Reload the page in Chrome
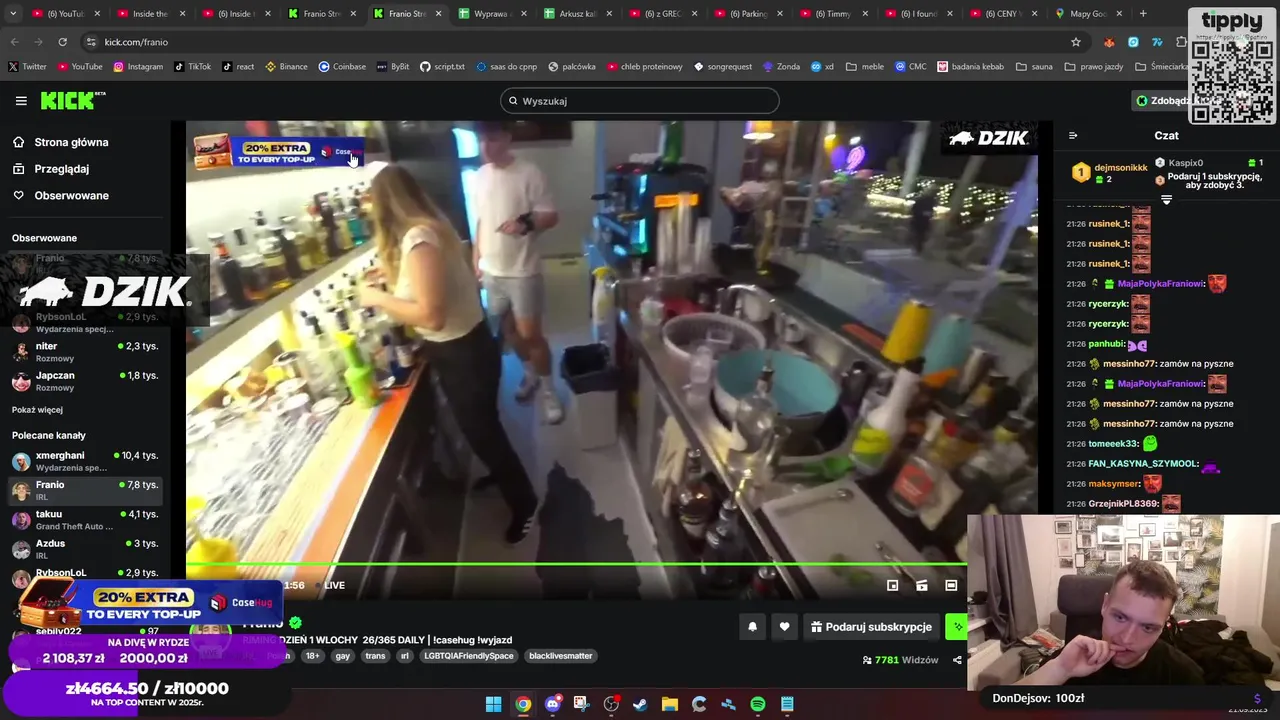Screen dimensions: 1280x720 tap(62, 42)
